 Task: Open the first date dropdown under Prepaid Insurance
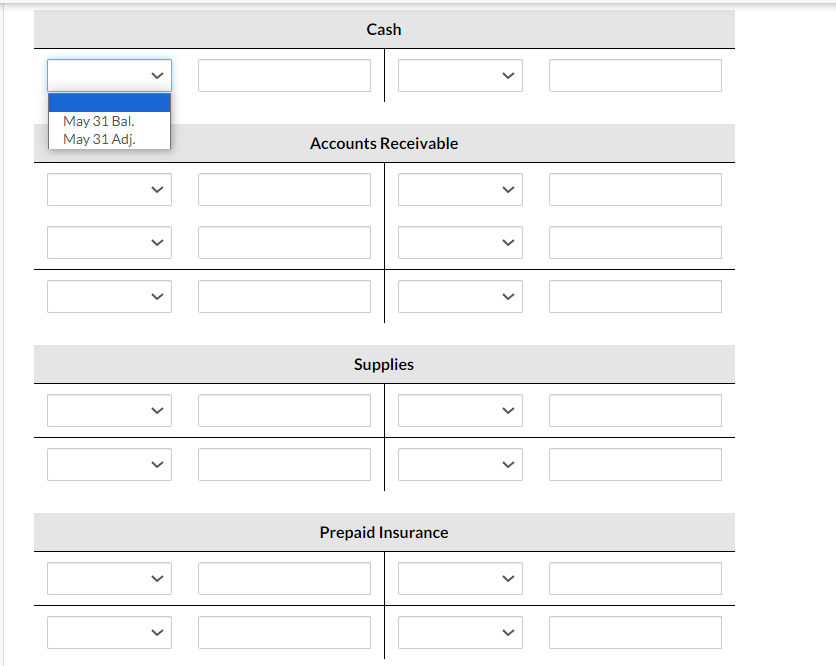(x=109, y=578)
